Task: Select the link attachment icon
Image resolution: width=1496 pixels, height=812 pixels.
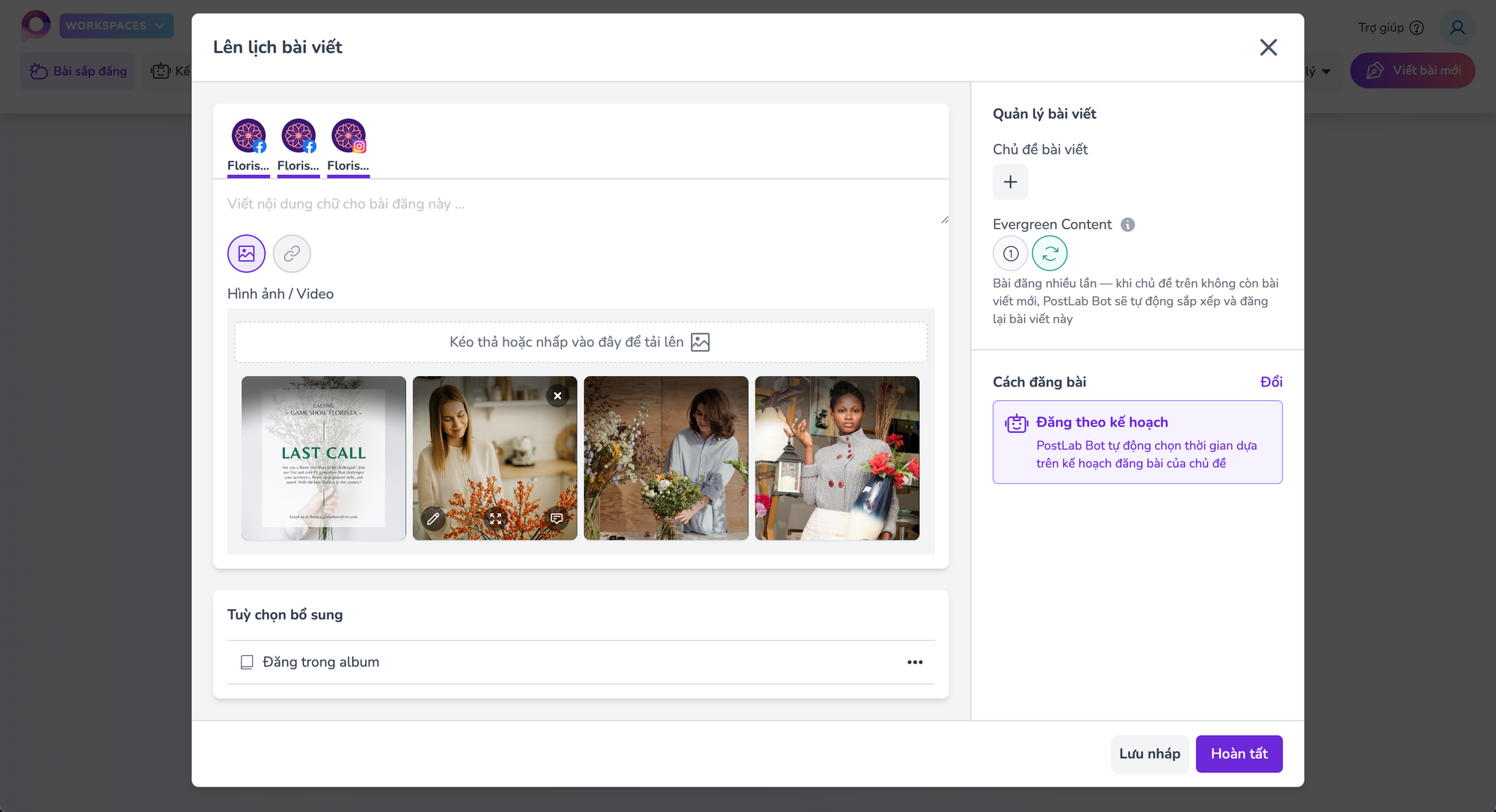Action: [x=292, y=253]
